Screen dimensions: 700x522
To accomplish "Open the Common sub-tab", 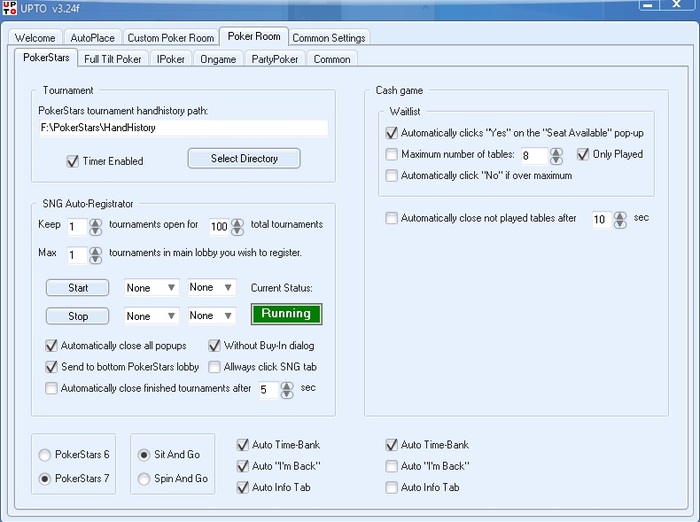I will pos(332,59).
